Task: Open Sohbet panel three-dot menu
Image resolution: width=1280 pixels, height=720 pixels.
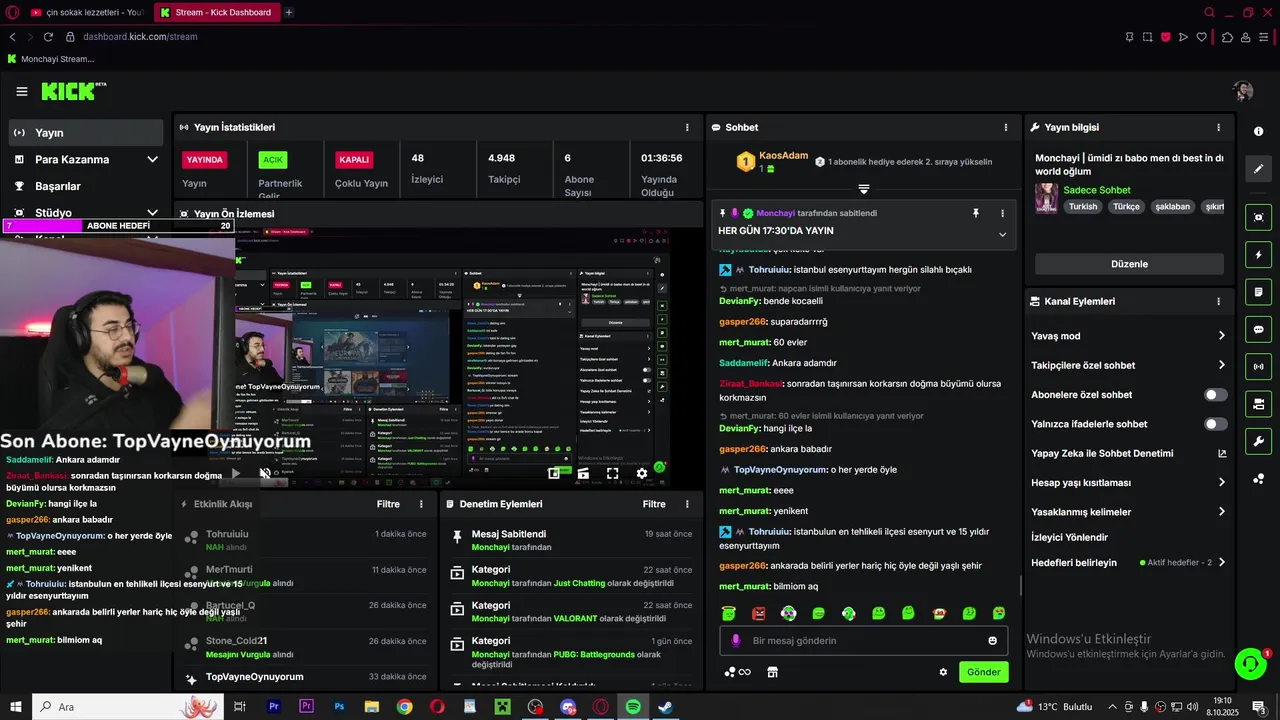Action: click(x=1006, y=127)
